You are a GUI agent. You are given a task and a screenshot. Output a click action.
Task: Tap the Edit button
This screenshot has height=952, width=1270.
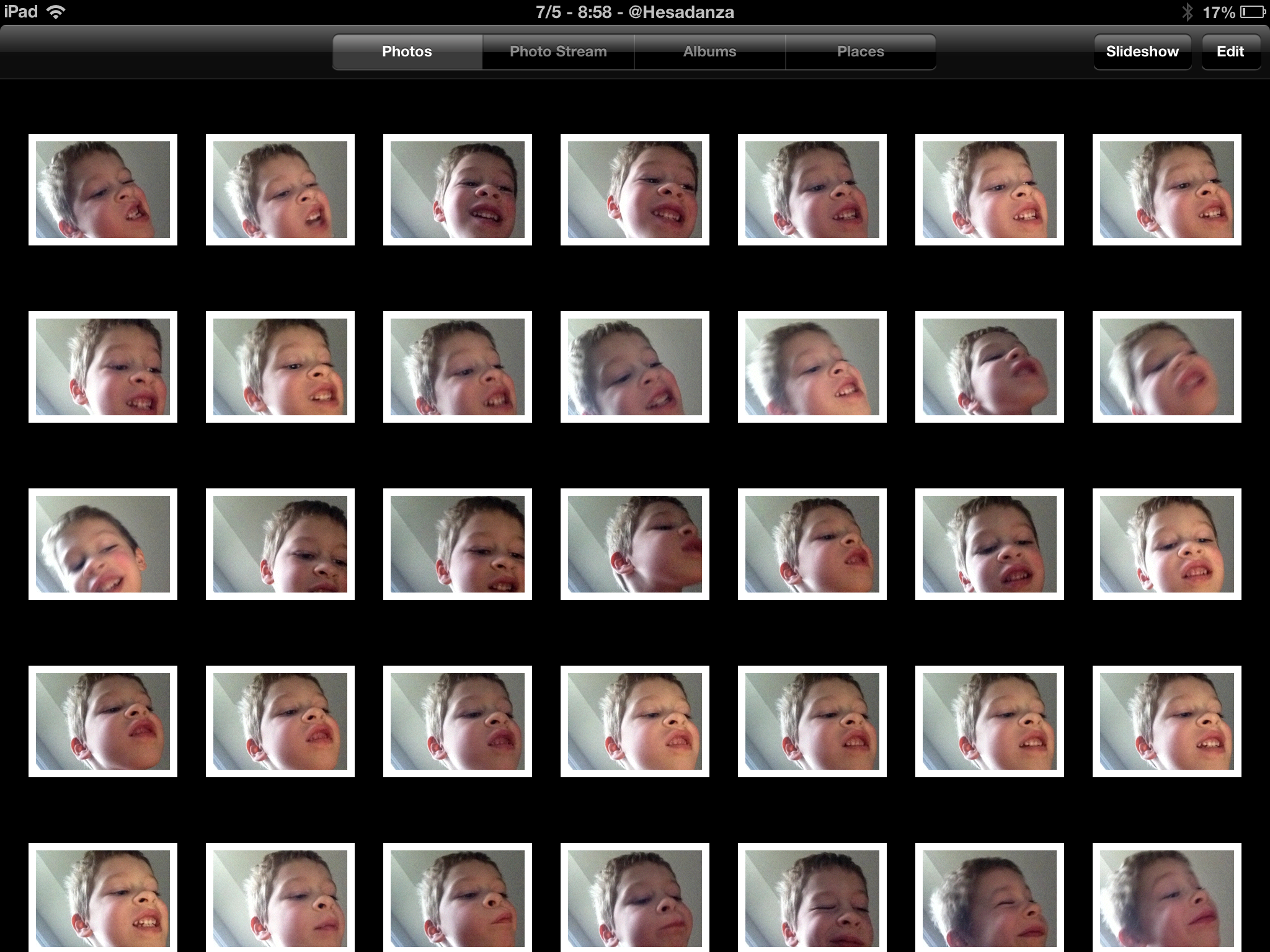click(x=1230, y=51)
